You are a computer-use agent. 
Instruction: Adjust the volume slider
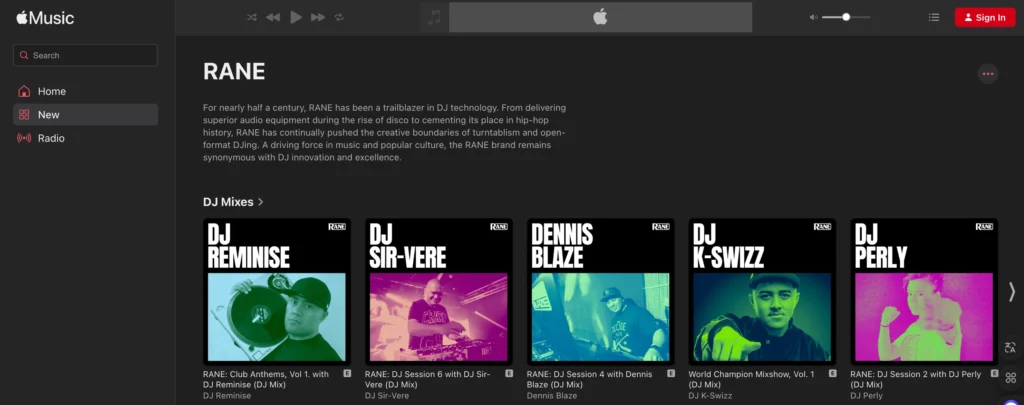click(846, 18)
